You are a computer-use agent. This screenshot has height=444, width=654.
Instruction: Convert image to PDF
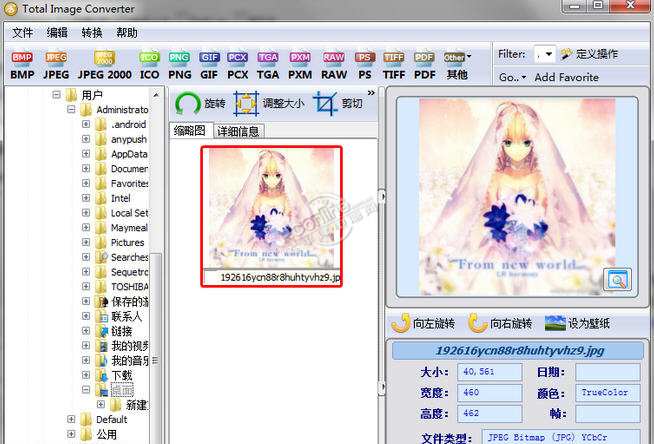(x=424, y=65)
